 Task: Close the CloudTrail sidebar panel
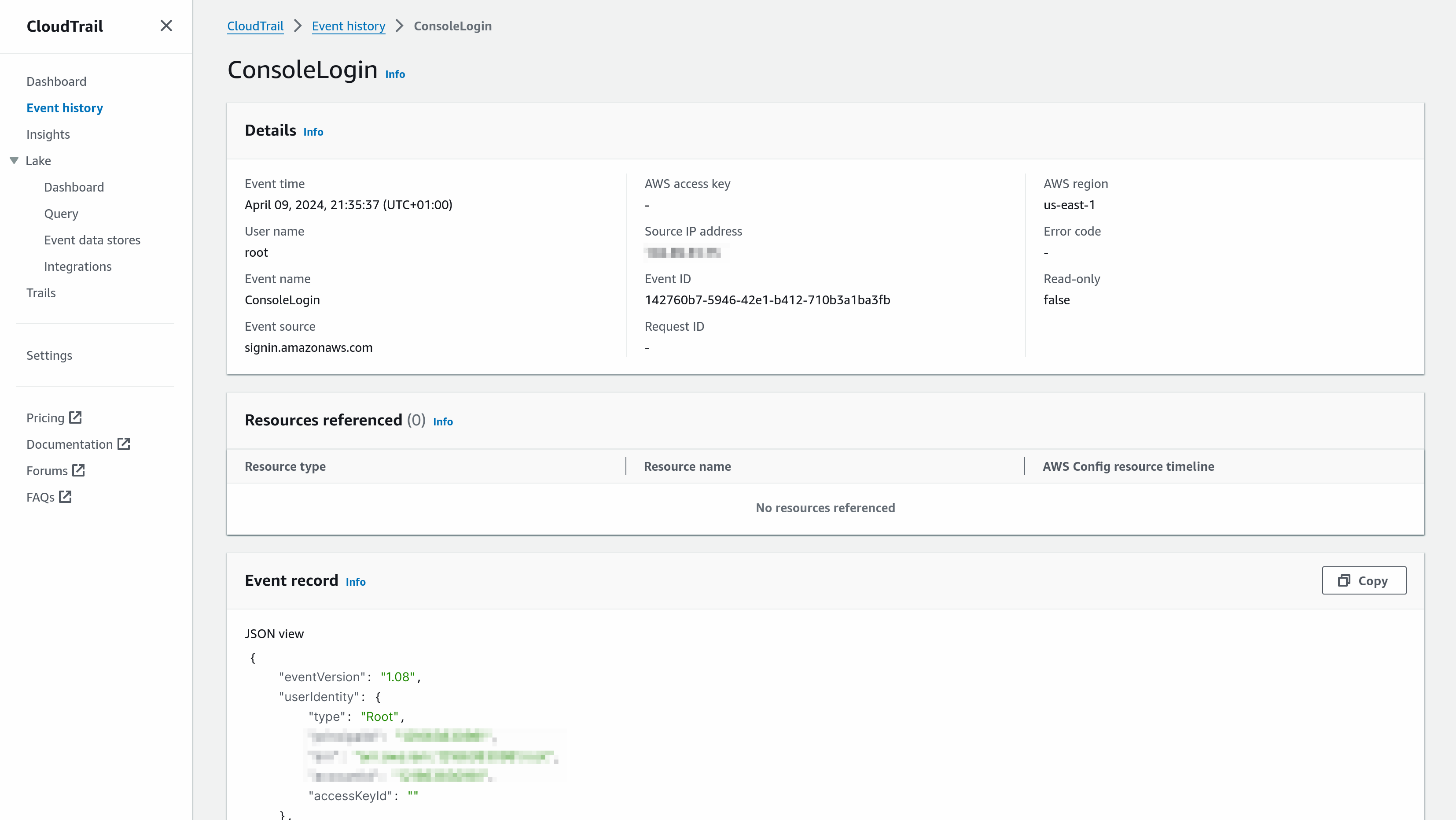coord(165,26)
